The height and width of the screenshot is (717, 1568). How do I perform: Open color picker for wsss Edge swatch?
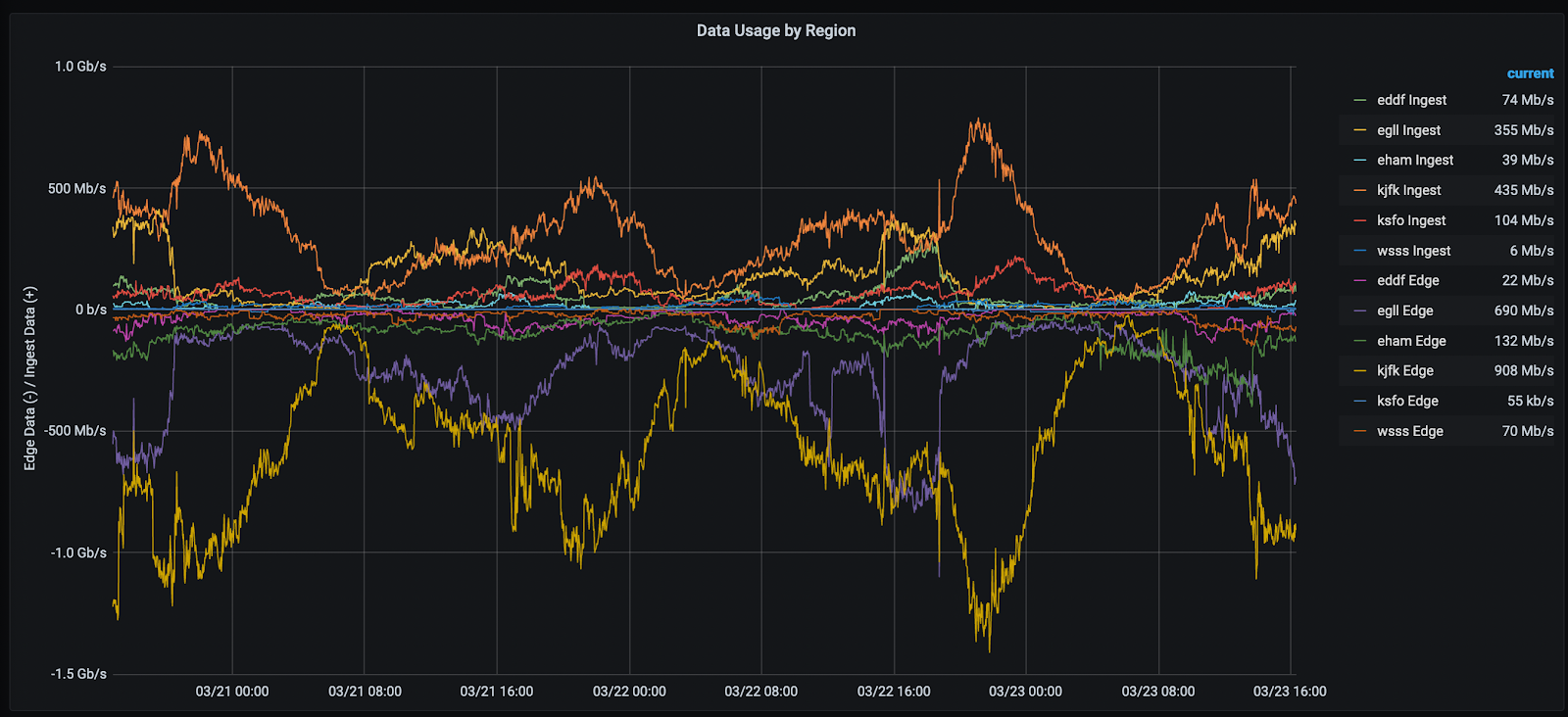1359,431
